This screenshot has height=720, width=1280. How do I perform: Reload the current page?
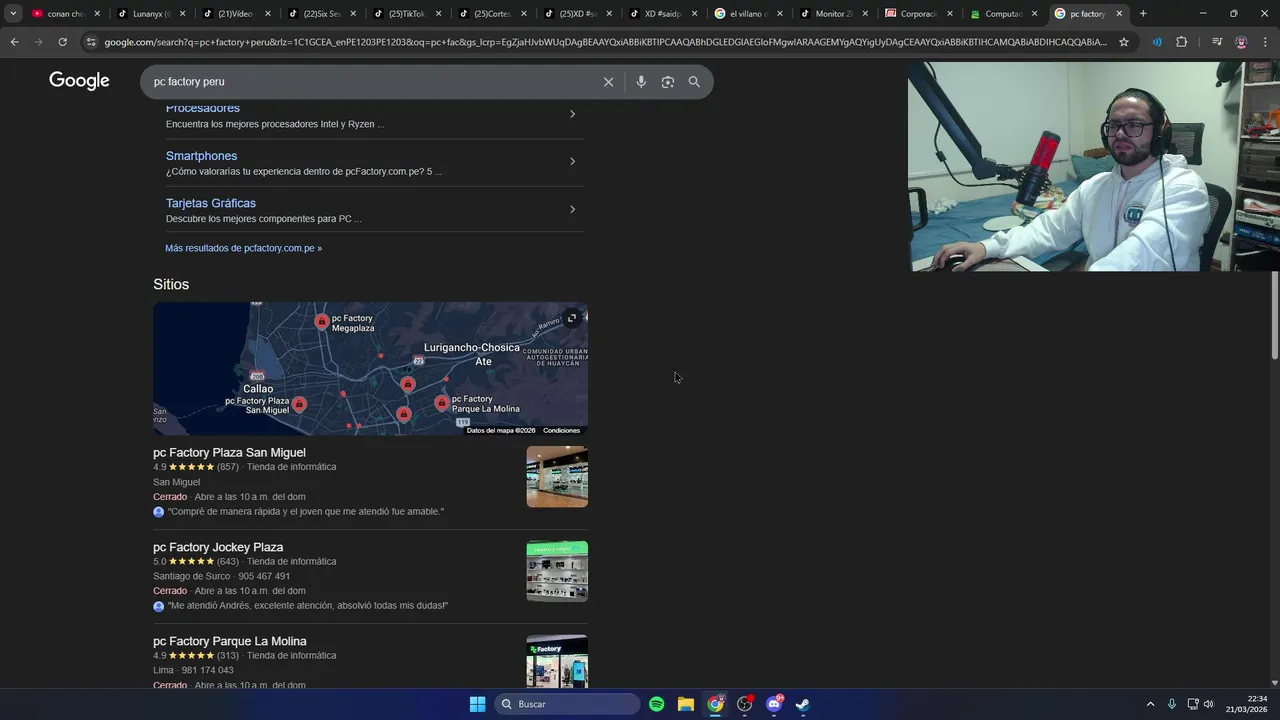(x=62, y=42)
